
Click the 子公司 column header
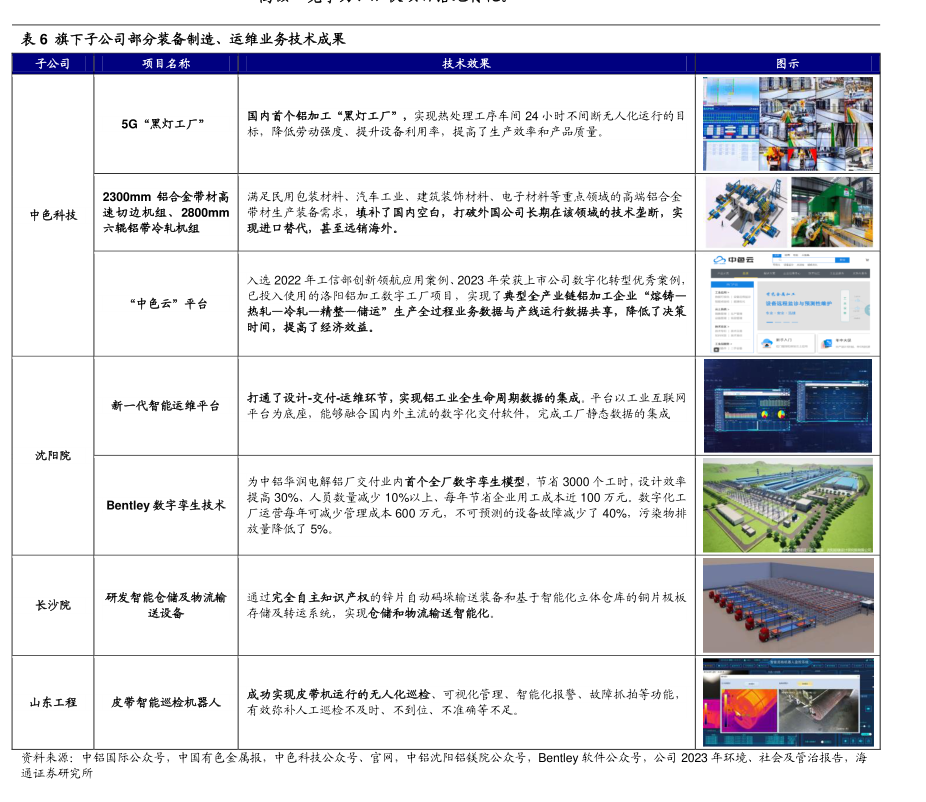(53, 63)
